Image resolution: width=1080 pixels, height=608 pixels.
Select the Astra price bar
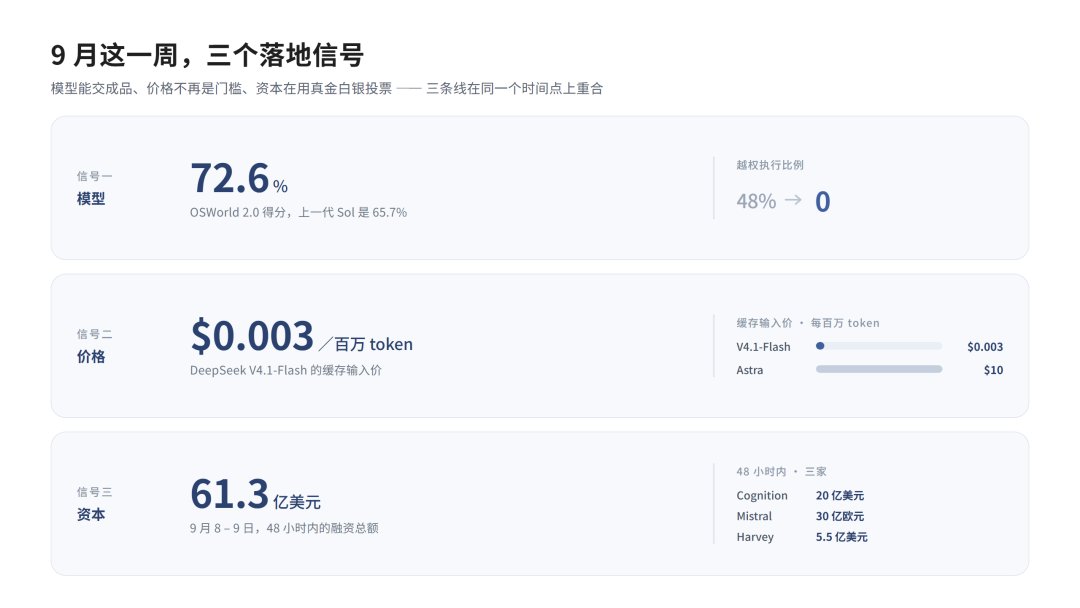tap(879, 370)
